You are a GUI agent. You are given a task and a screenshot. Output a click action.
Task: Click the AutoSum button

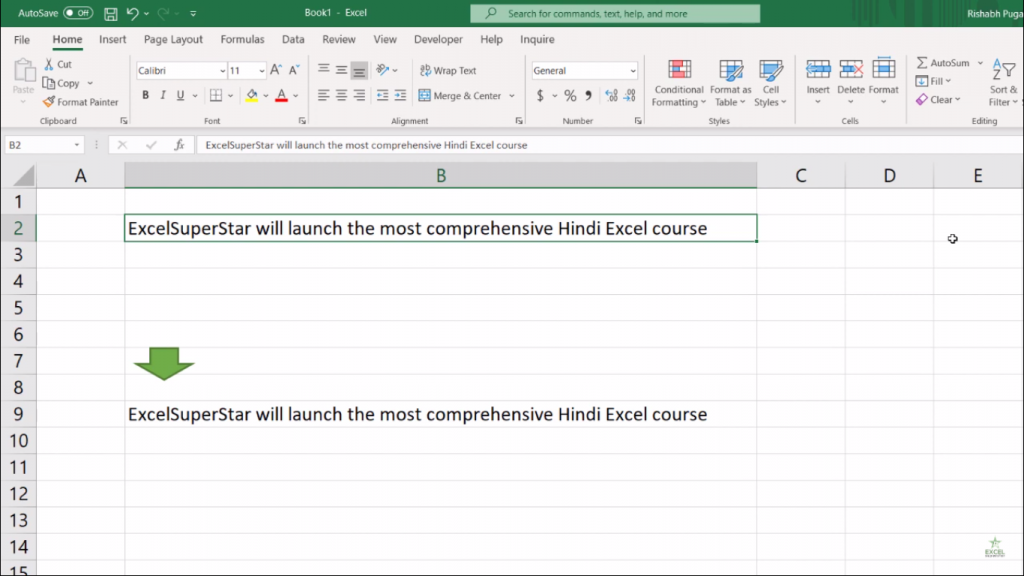(x=942, y=63)
